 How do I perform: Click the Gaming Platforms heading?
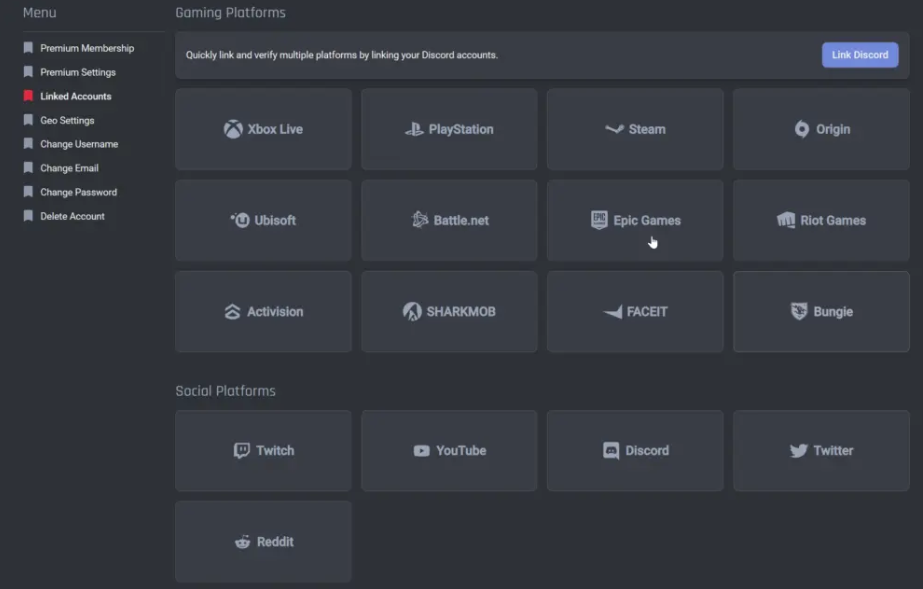(x=230, y=13)
